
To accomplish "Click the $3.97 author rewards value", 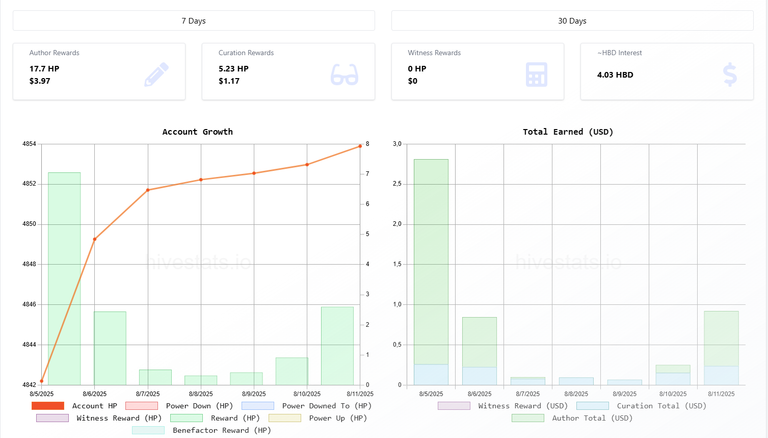I will [x=40, y=81].
